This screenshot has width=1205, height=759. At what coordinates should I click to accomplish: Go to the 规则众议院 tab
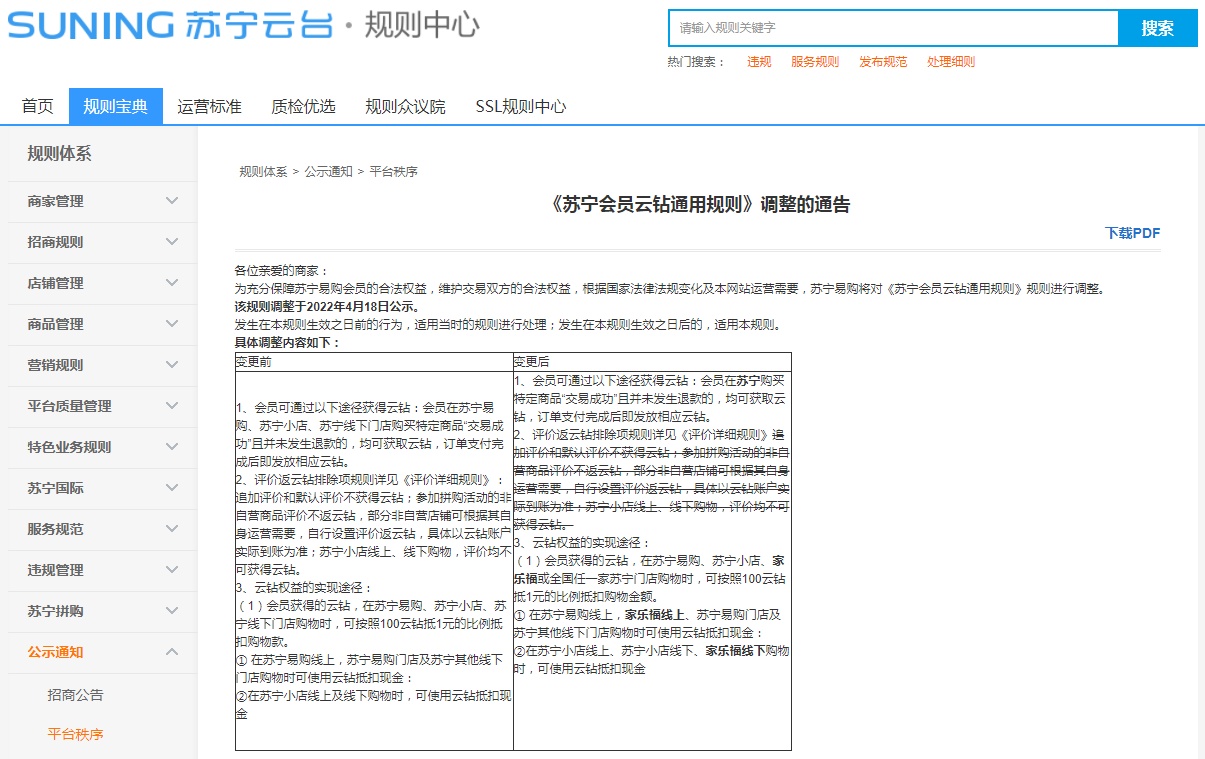click(405, 106)
